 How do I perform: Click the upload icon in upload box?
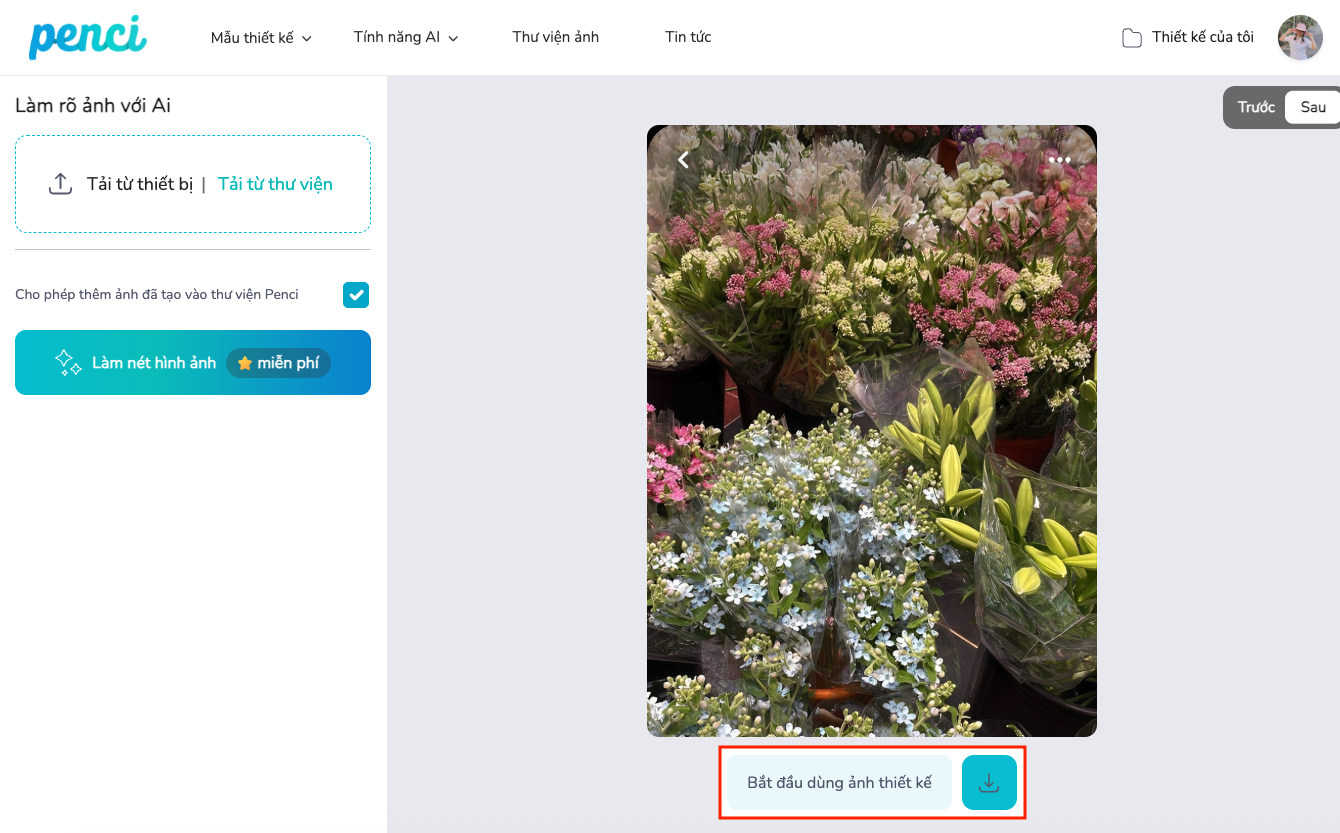(61, 184)
